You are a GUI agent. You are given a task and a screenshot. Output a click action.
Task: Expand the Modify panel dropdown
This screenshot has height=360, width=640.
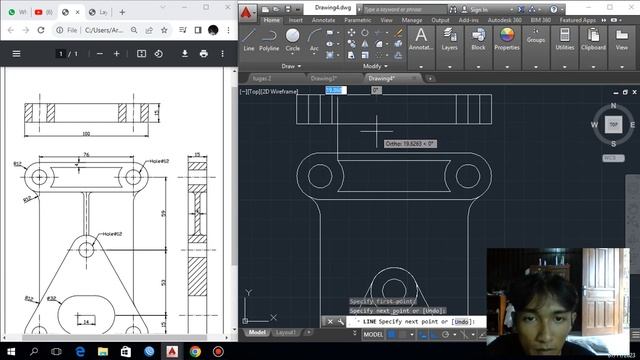[x=375, y=66]
